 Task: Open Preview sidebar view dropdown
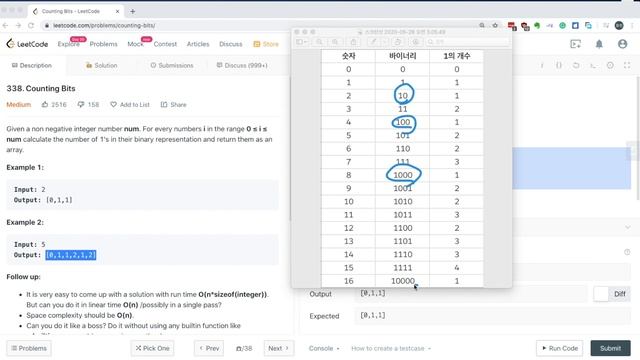point(302,42)
